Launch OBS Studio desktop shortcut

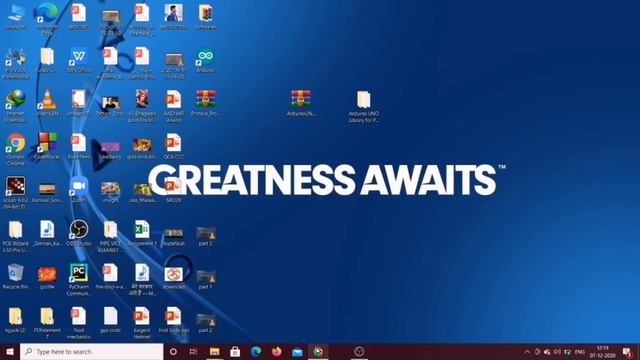[79, 233]
